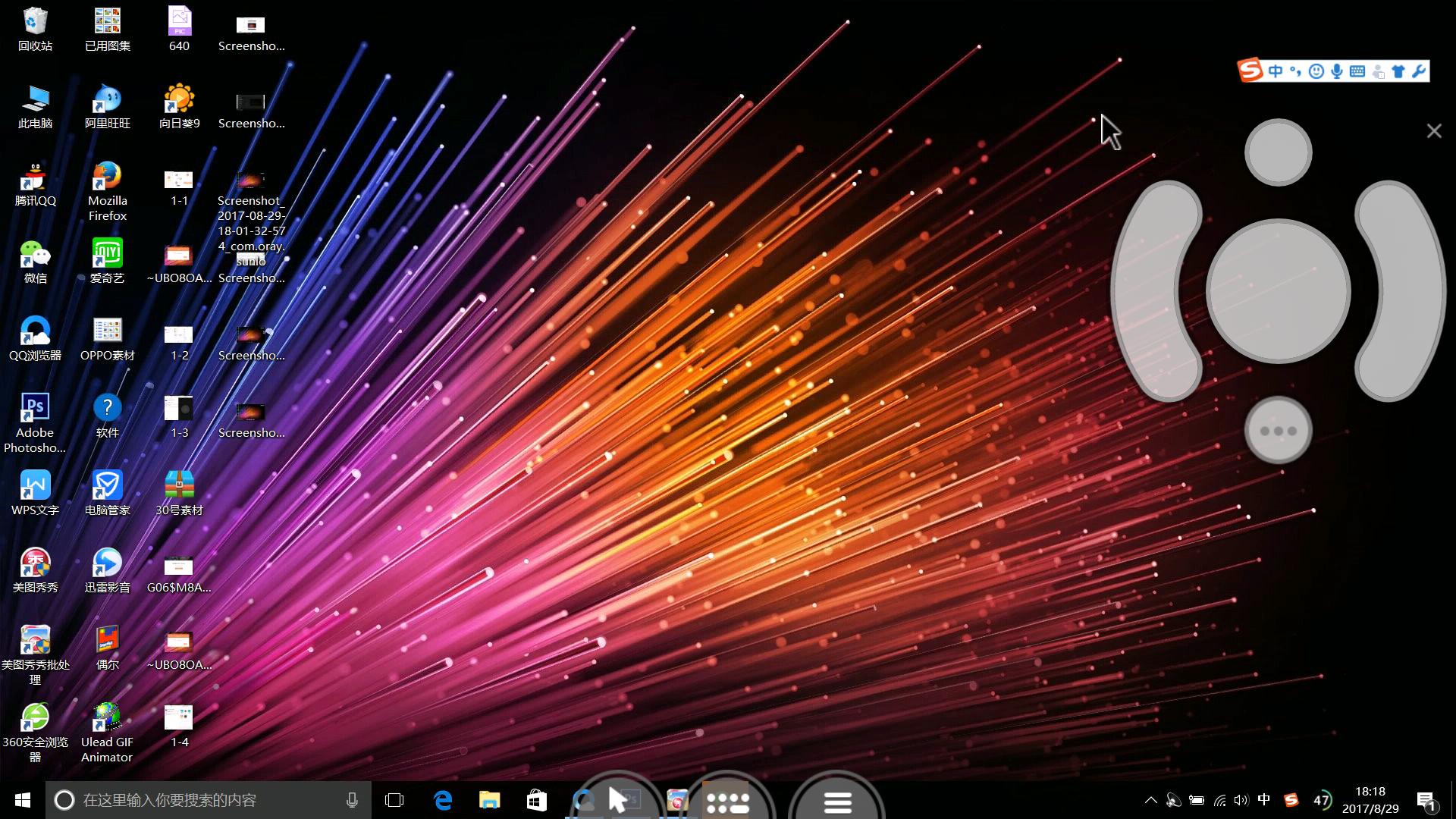The width and height of the screenshot is (1456, 819).
Task: Launch Microsoft Edge from the taskbar
Action: 443,800
